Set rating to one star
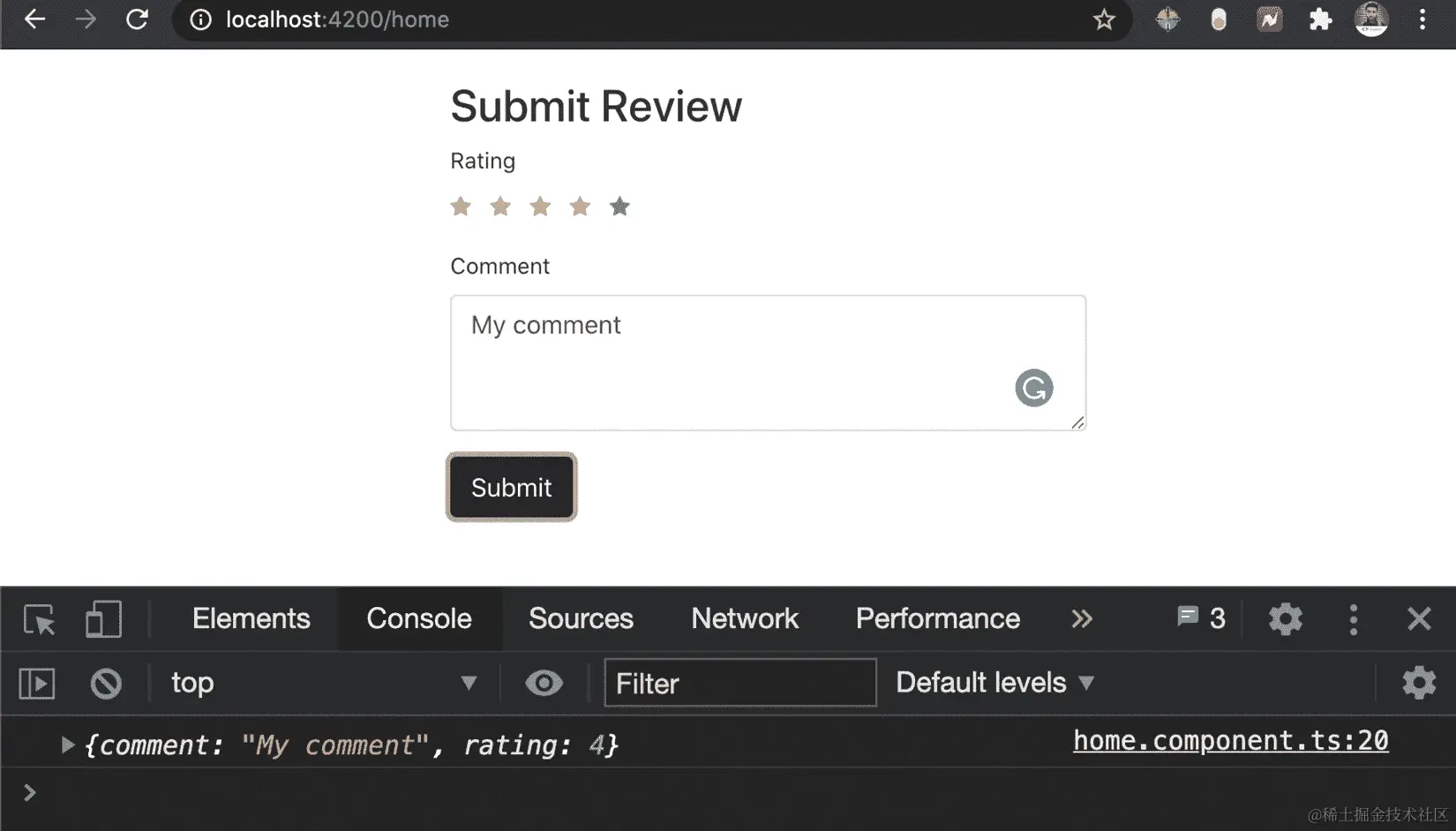This screenshot has height=831, width=1456. (461, 206)
